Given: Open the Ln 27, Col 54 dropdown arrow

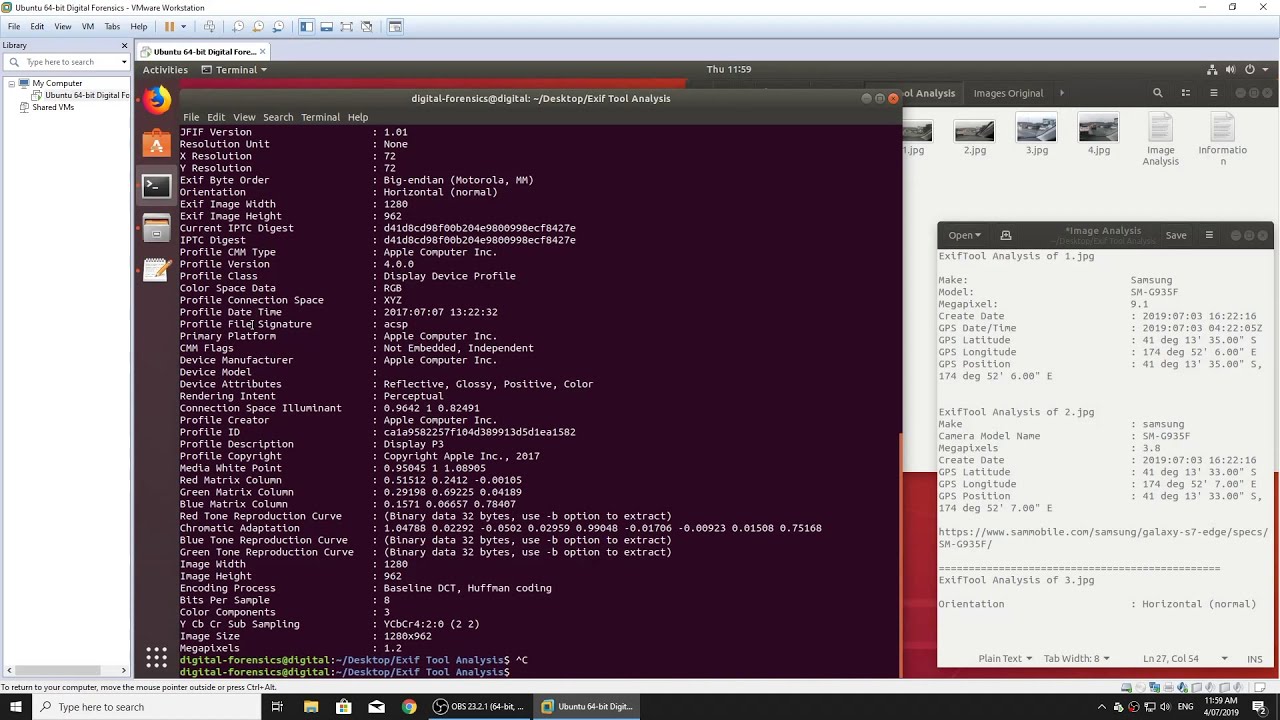Looking at the screenshot, I should pos(1224,659).
